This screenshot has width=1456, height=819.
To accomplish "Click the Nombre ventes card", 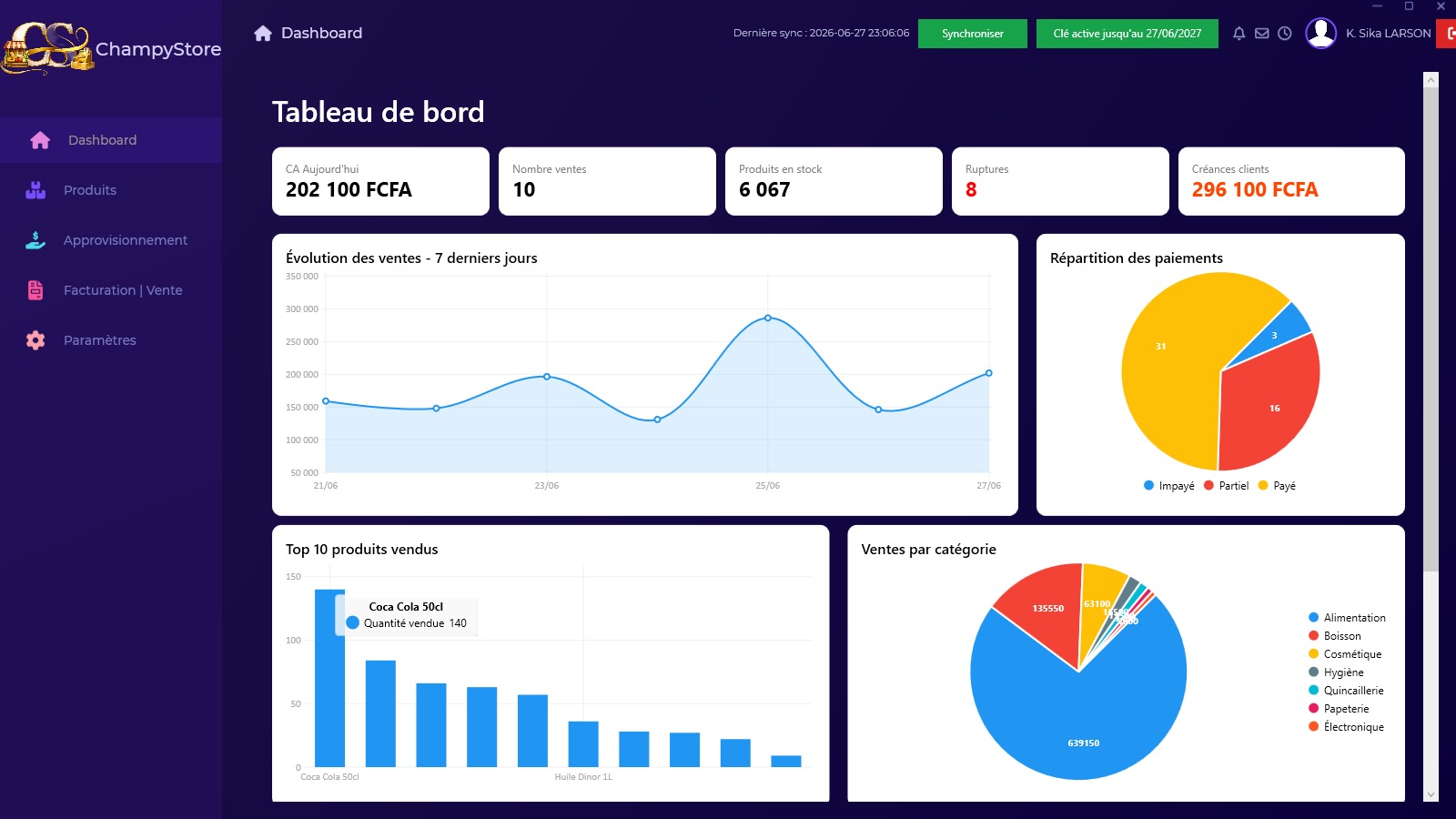I will click(607, 181).
